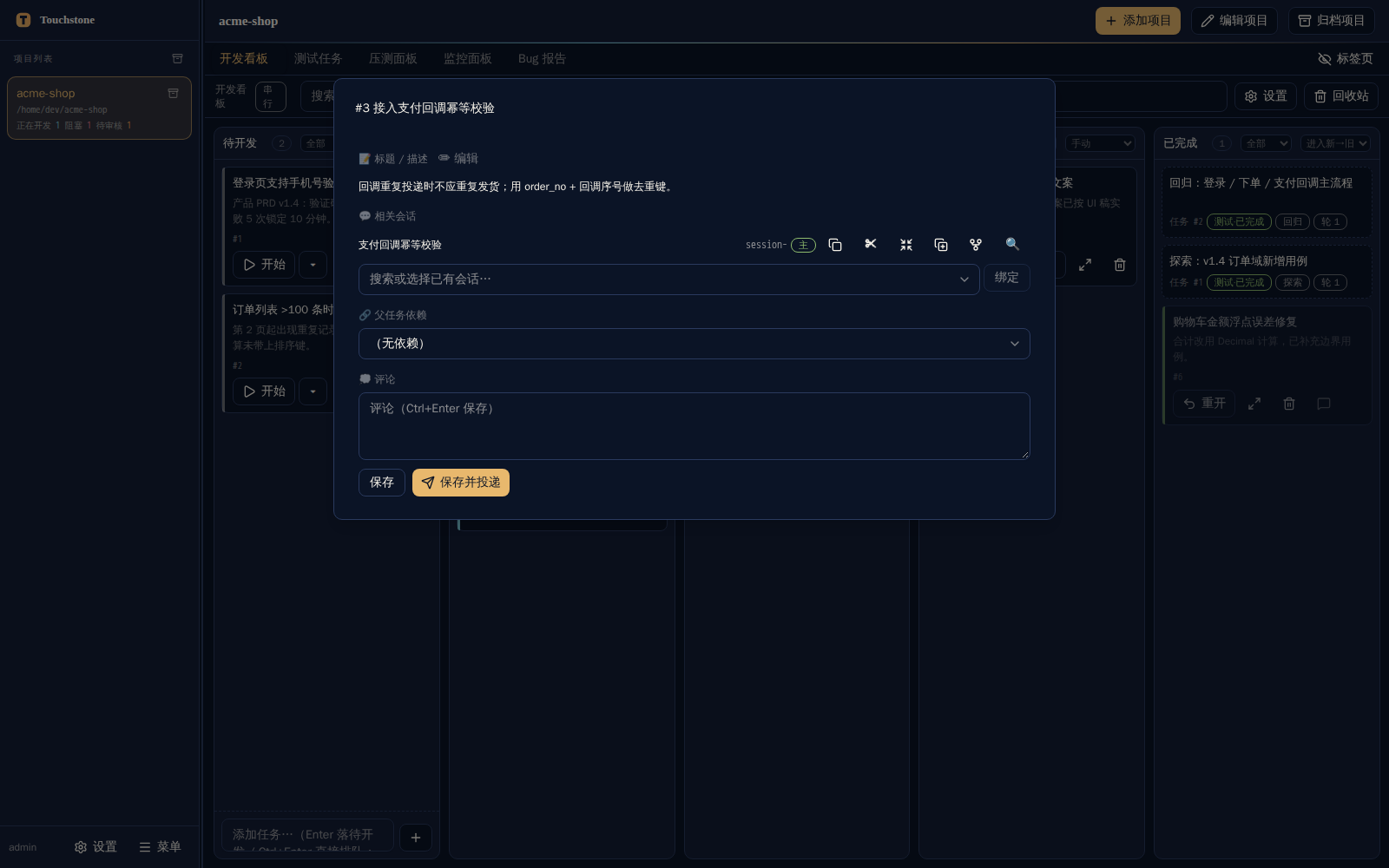Expand the 购物车金额浮点误差修复 card
The image size is (1389, 868).
(1254, 404)
